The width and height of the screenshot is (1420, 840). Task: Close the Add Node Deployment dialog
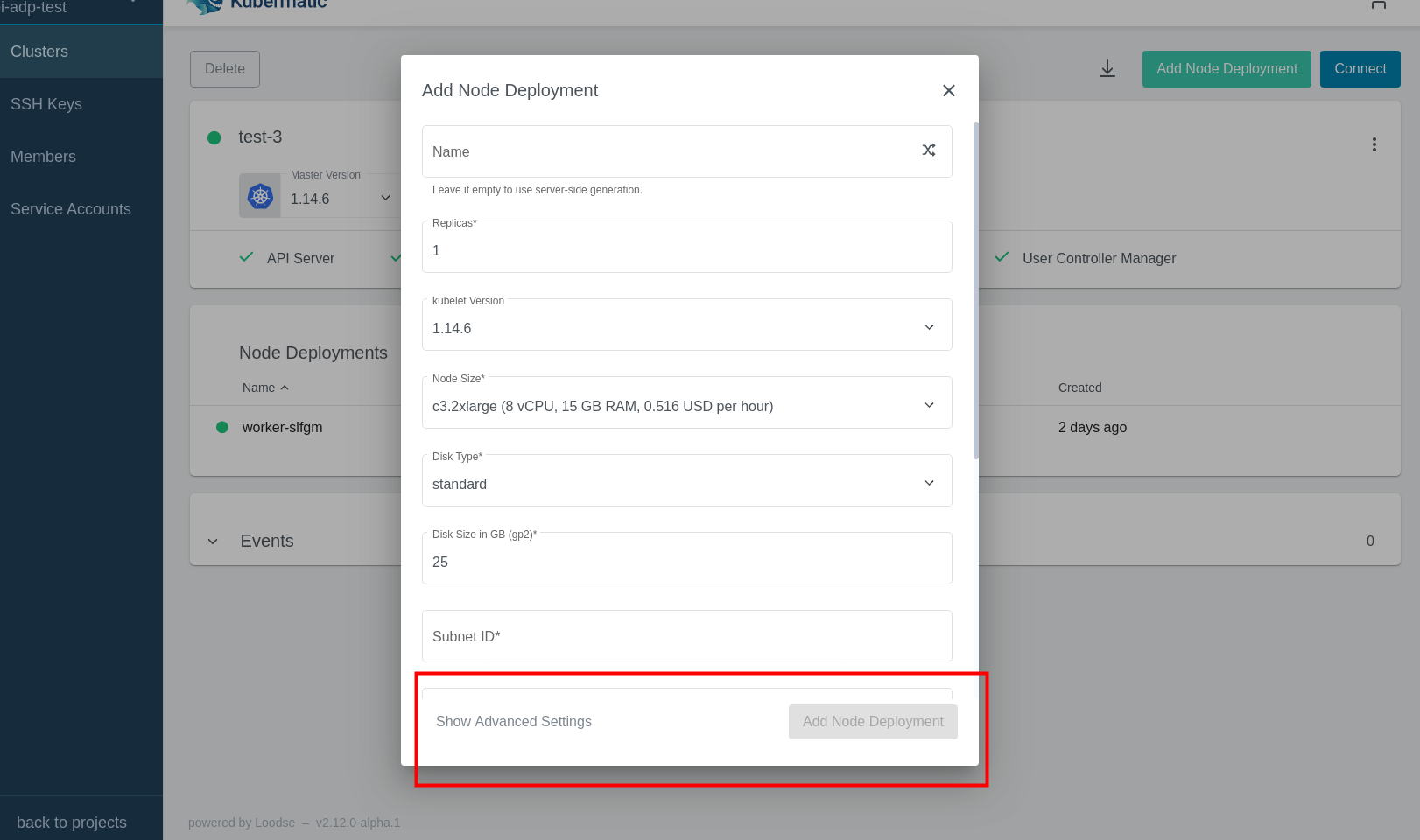pyautogui.click(x=948, y=90)
